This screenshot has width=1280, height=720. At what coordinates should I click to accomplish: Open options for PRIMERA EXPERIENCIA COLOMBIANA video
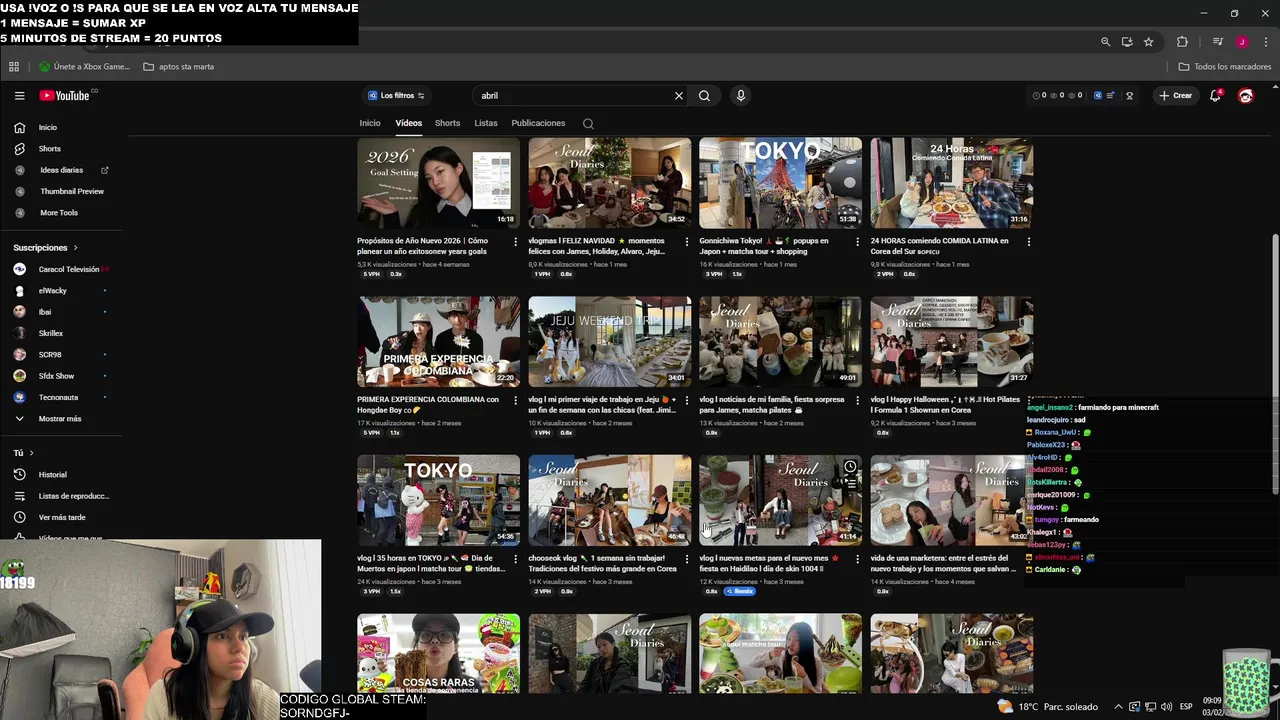515,401
